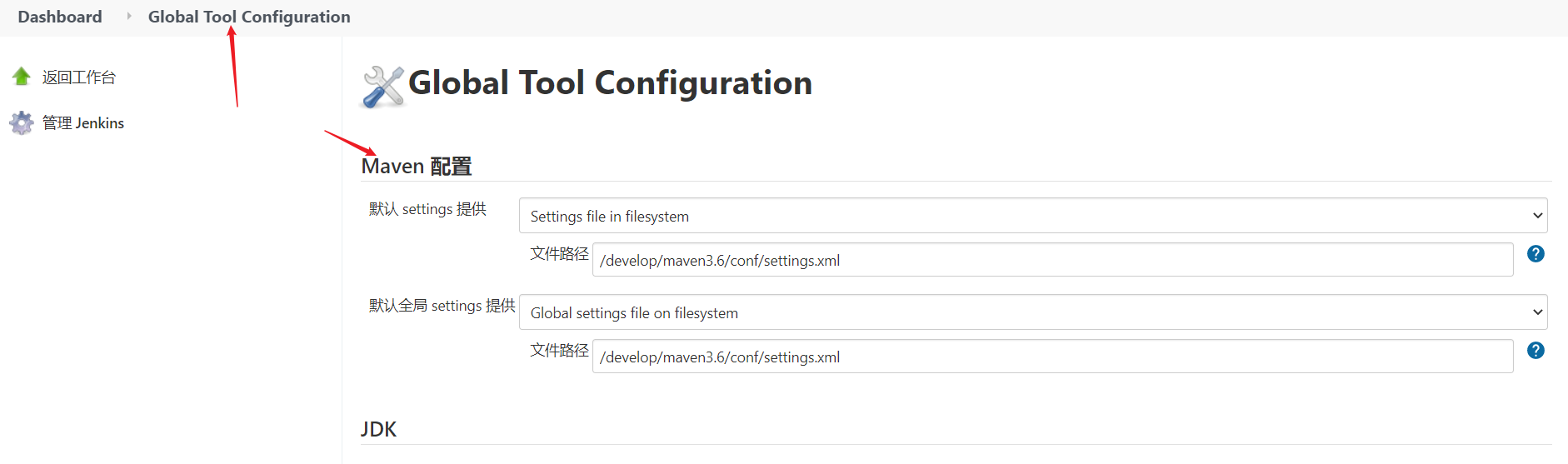Open help for the global settings file path
The image size is (1568, 464).
[1536, 351]
